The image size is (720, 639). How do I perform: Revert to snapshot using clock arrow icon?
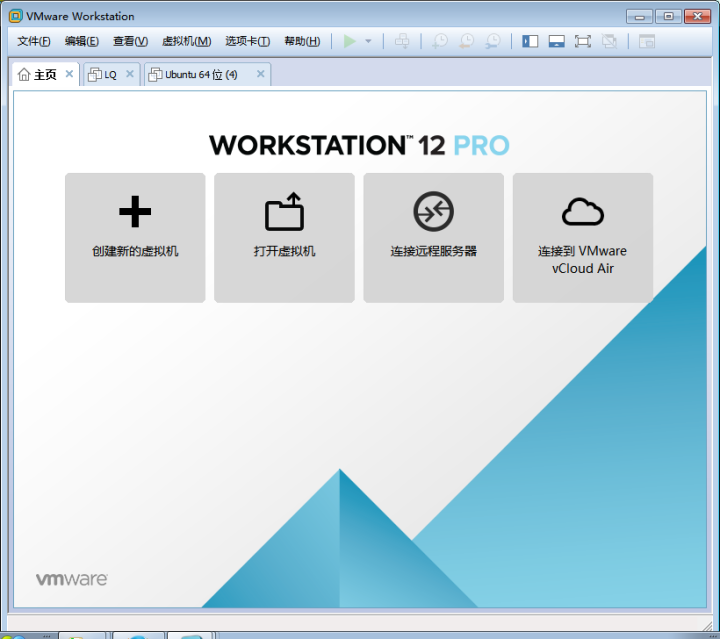(x=467, y=41)
